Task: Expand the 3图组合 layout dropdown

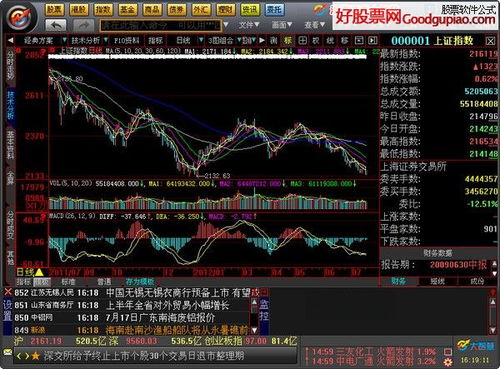Action: click(239, 41)
